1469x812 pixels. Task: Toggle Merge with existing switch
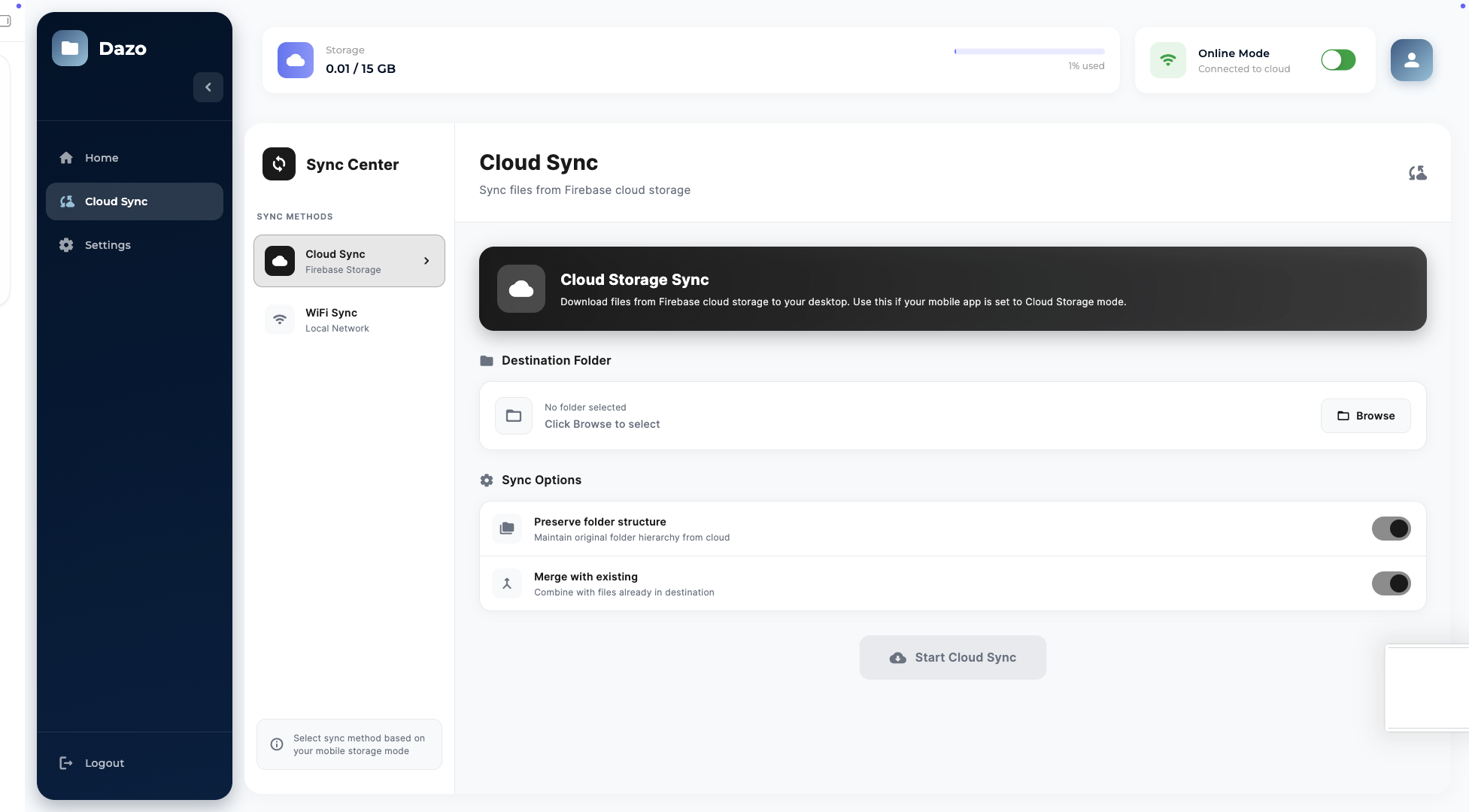click(1392, 583)
